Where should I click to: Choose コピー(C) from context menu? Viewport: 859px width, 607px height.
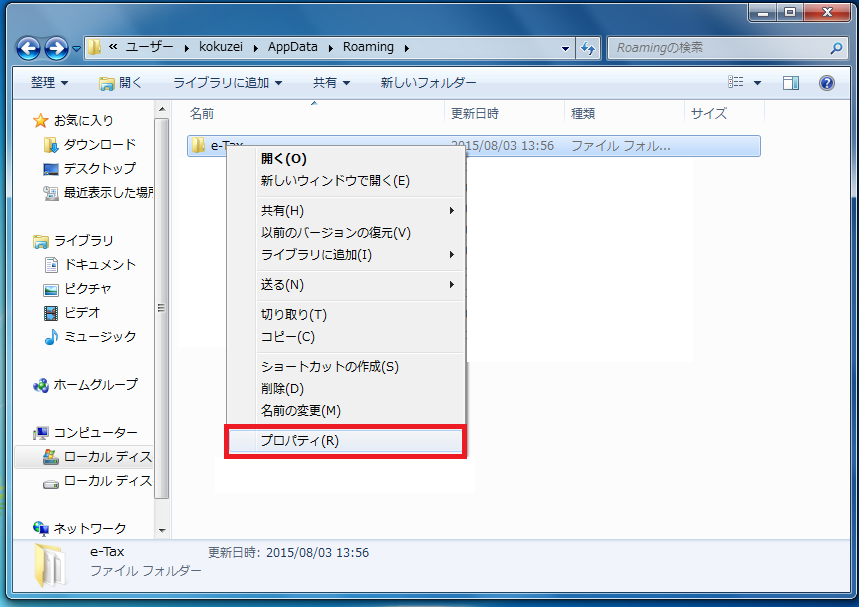click(346, 336)
